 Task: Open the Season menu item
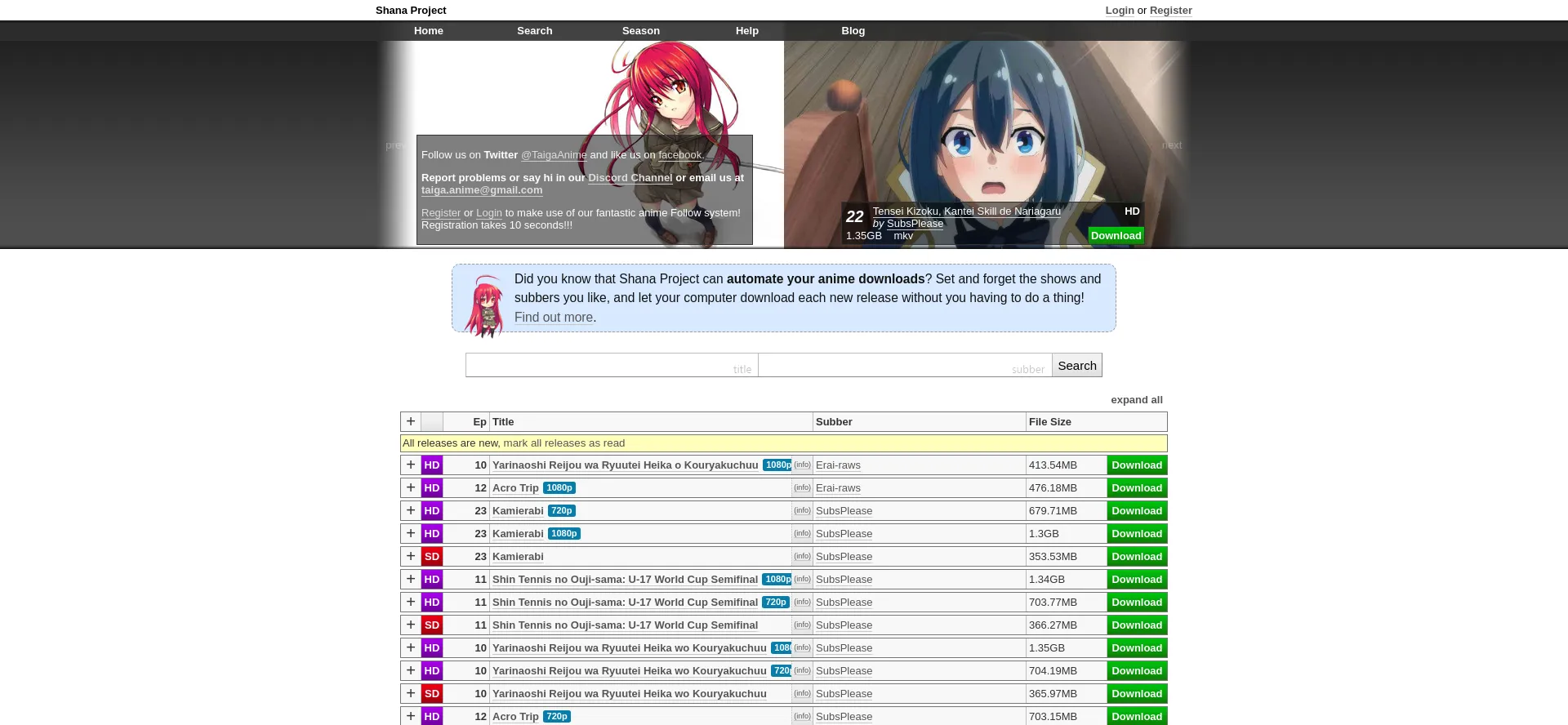pyautogui.click(x=641, y=30)
